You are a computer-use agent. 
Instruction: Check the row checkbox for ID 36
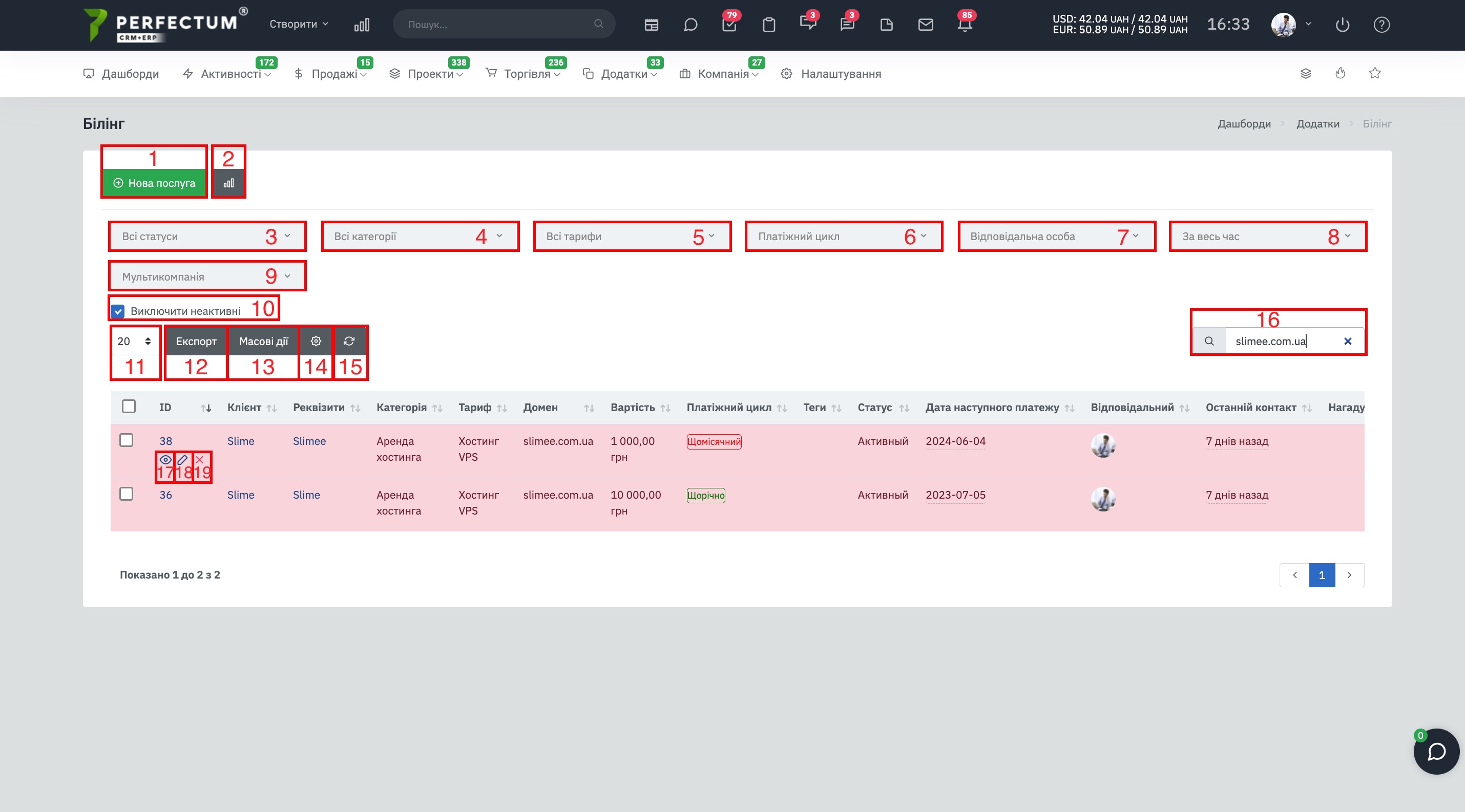pos(126,494)
